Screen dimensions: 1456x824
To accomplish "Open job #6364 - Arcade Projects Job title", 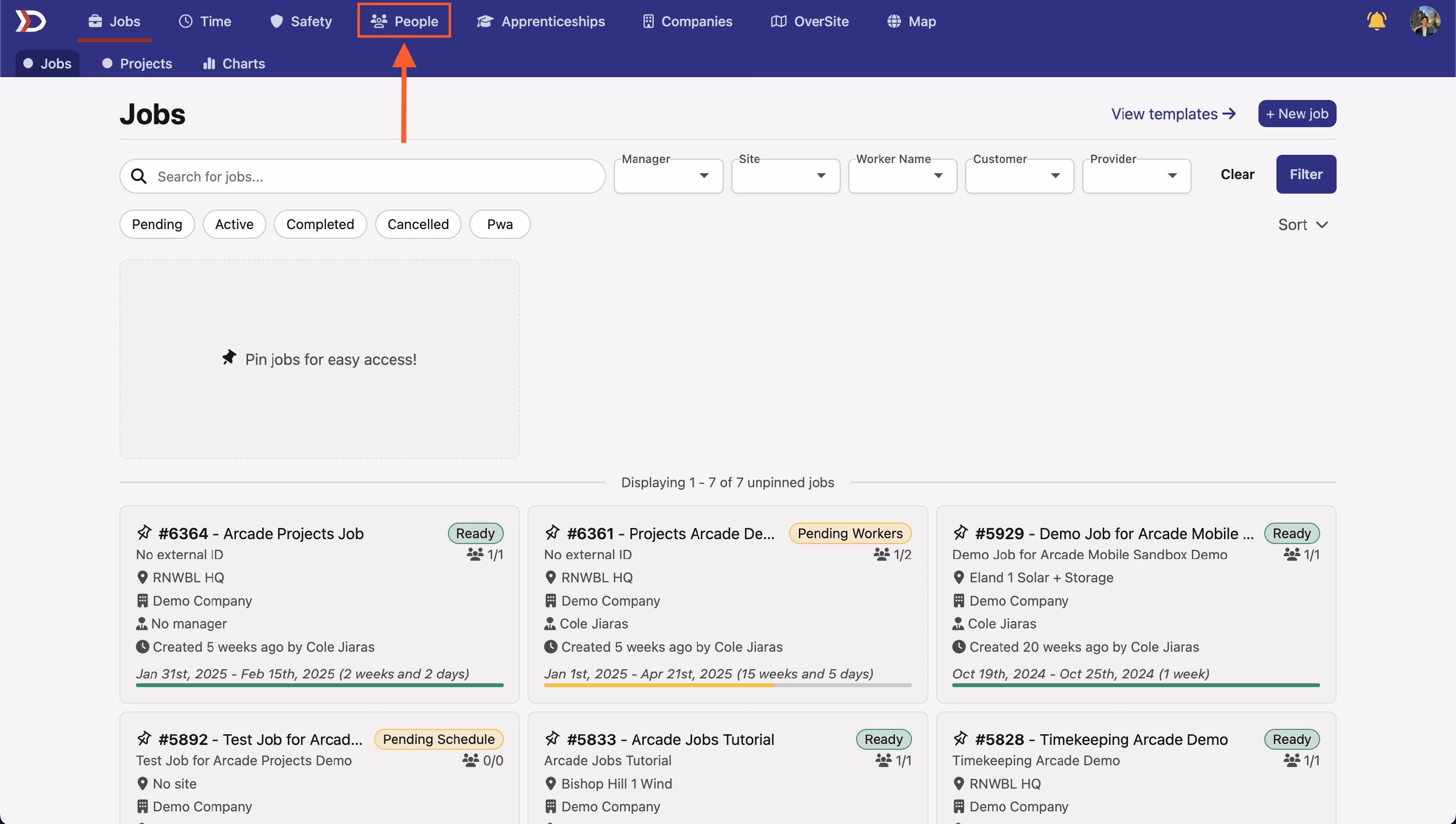I will coord(261,533).
